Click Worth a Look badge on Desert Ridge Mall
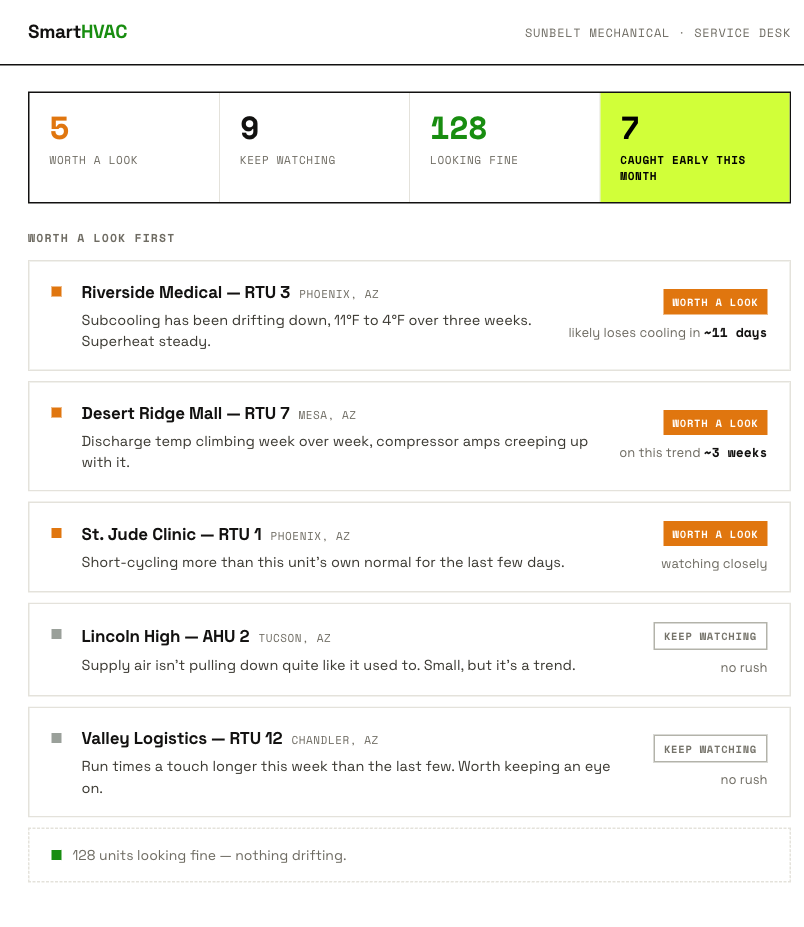Image resolution: width=804 pixels, height=927 pixels. (715, 423)
